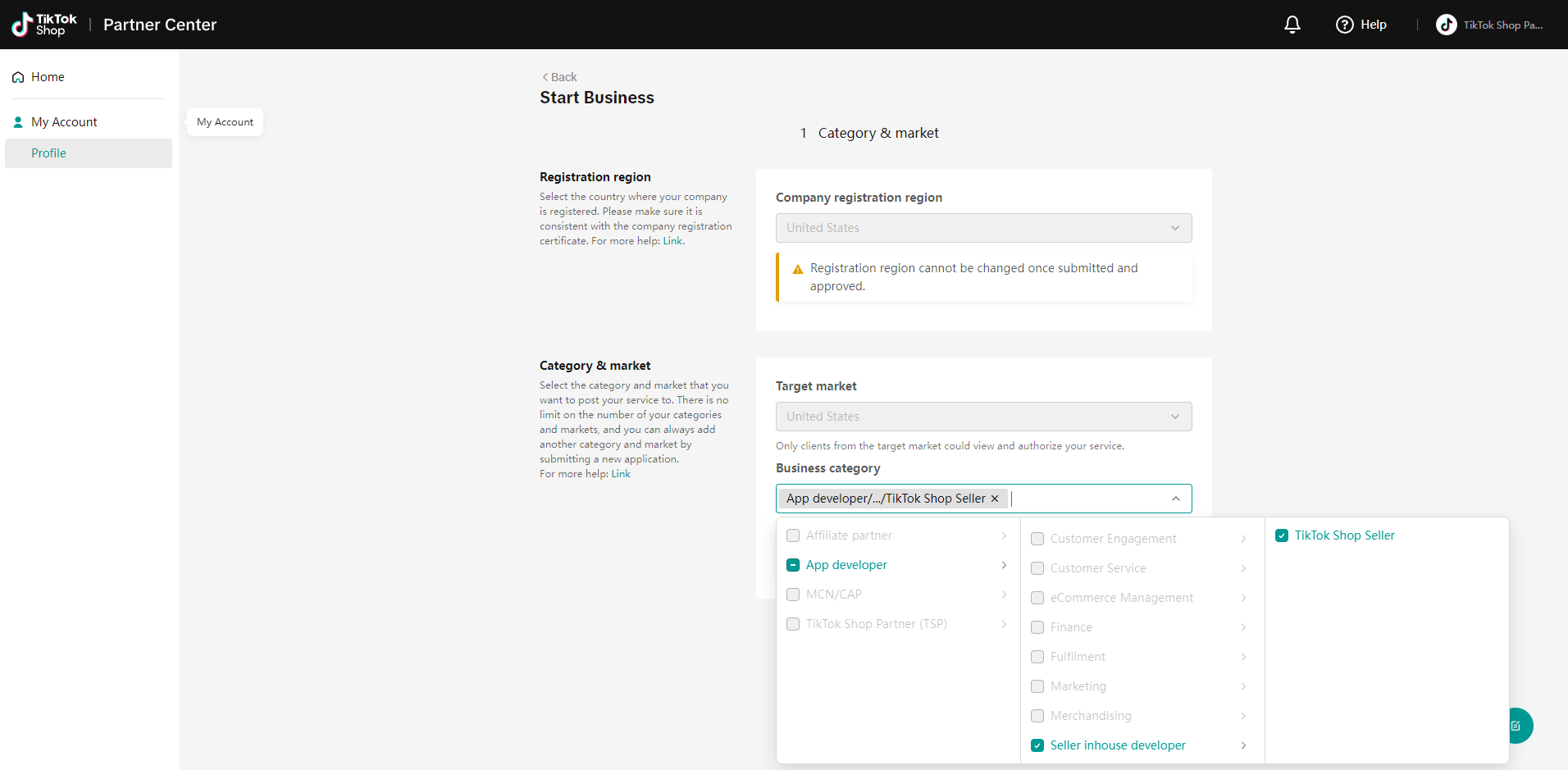Click the Help question mark icon
Image resolution: width=1568 pixels, height=770 pixels.
point(1344,25)
